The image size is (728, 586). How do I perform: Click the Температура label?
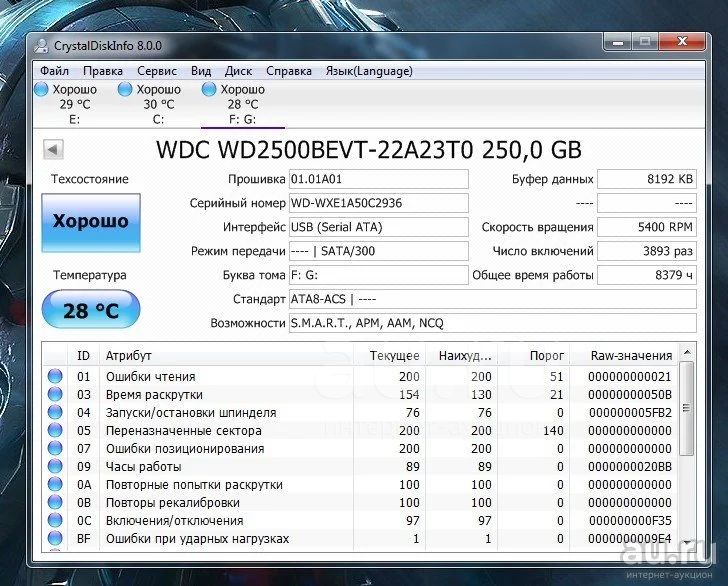tap(90, 275)
